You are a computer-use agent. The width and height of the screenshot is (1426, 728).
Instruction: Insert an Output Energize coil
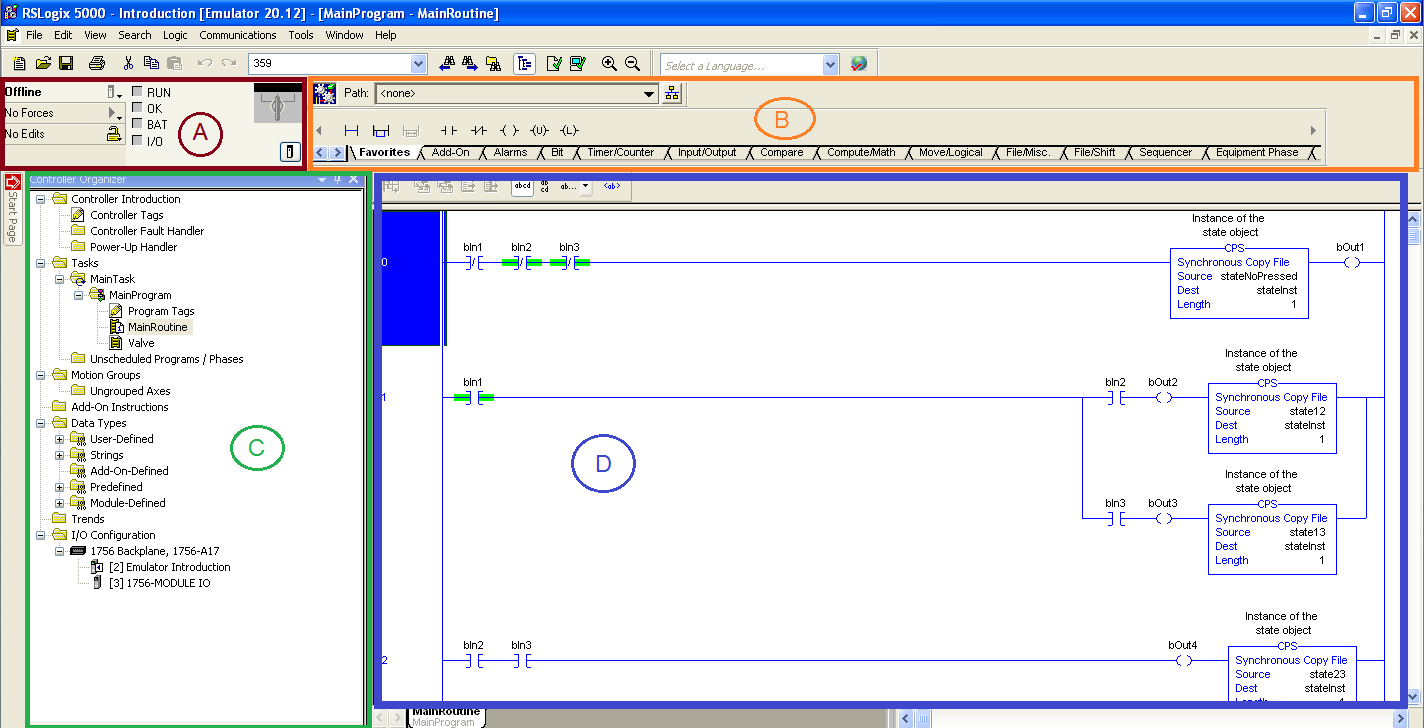click(509, 130)
